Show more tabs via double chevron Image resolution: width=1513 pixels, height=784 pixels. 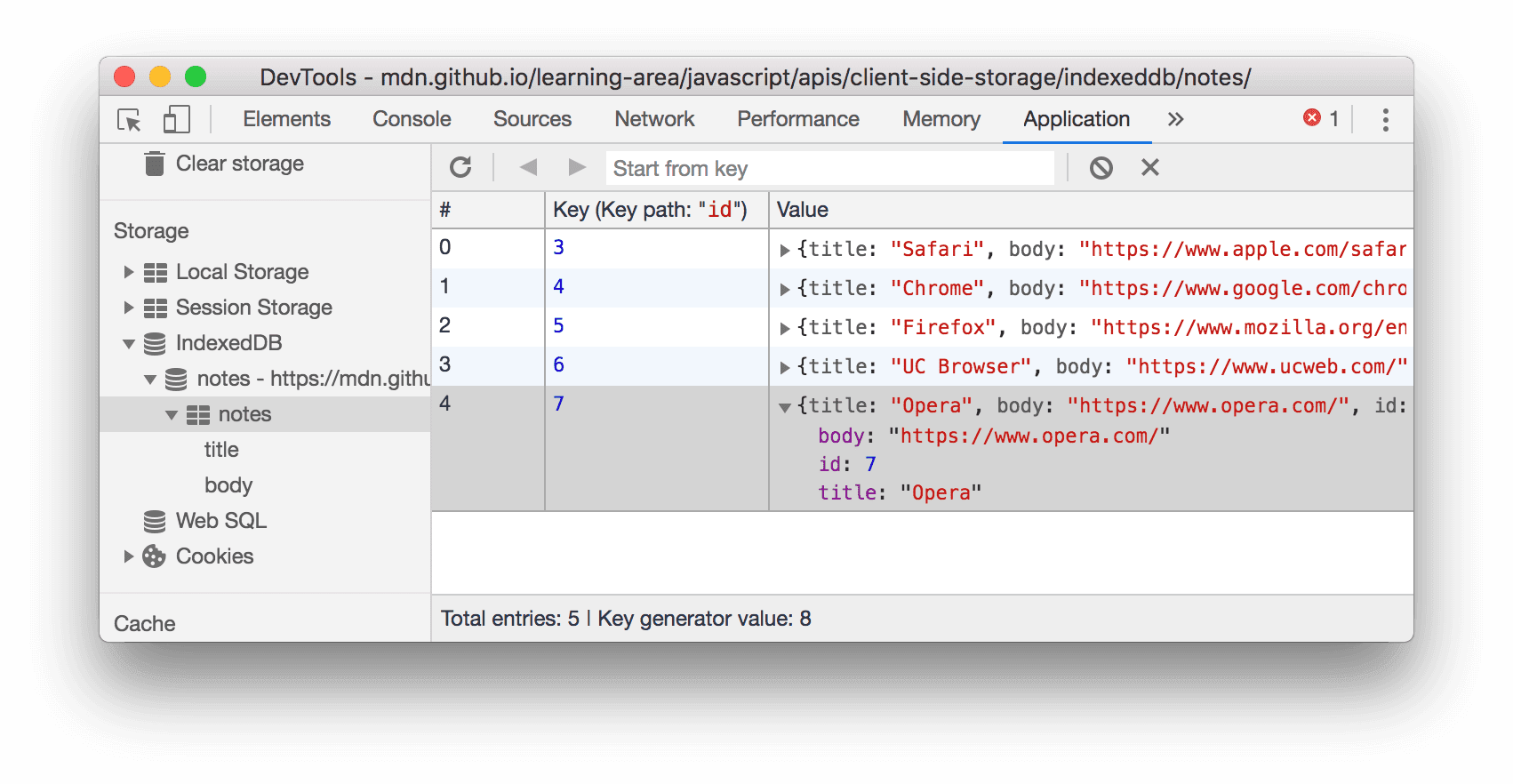point(1175,120)
